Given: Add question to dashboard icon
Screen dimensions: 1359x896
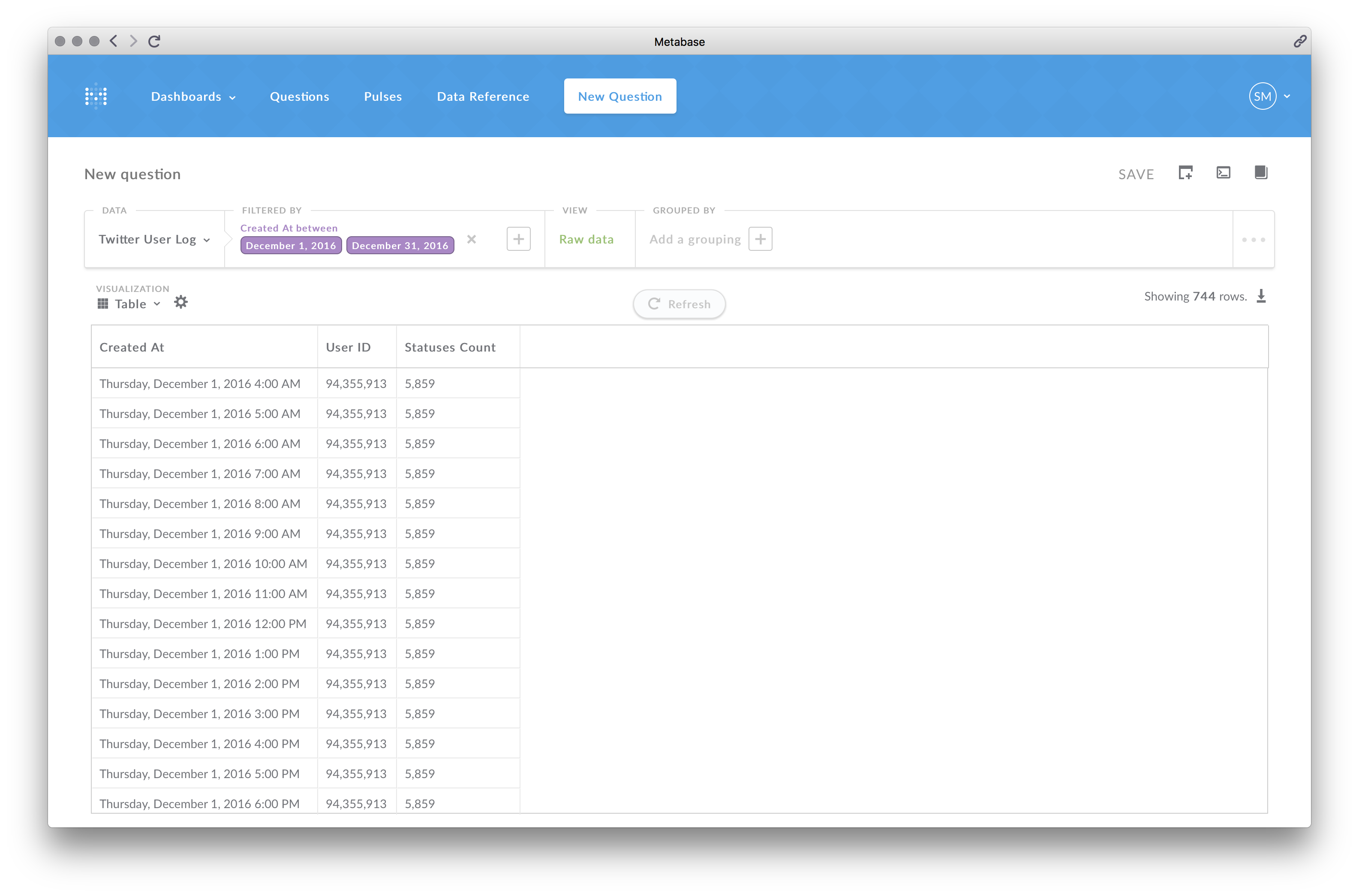Looking at the screenshot, I should pos(1185,173).
